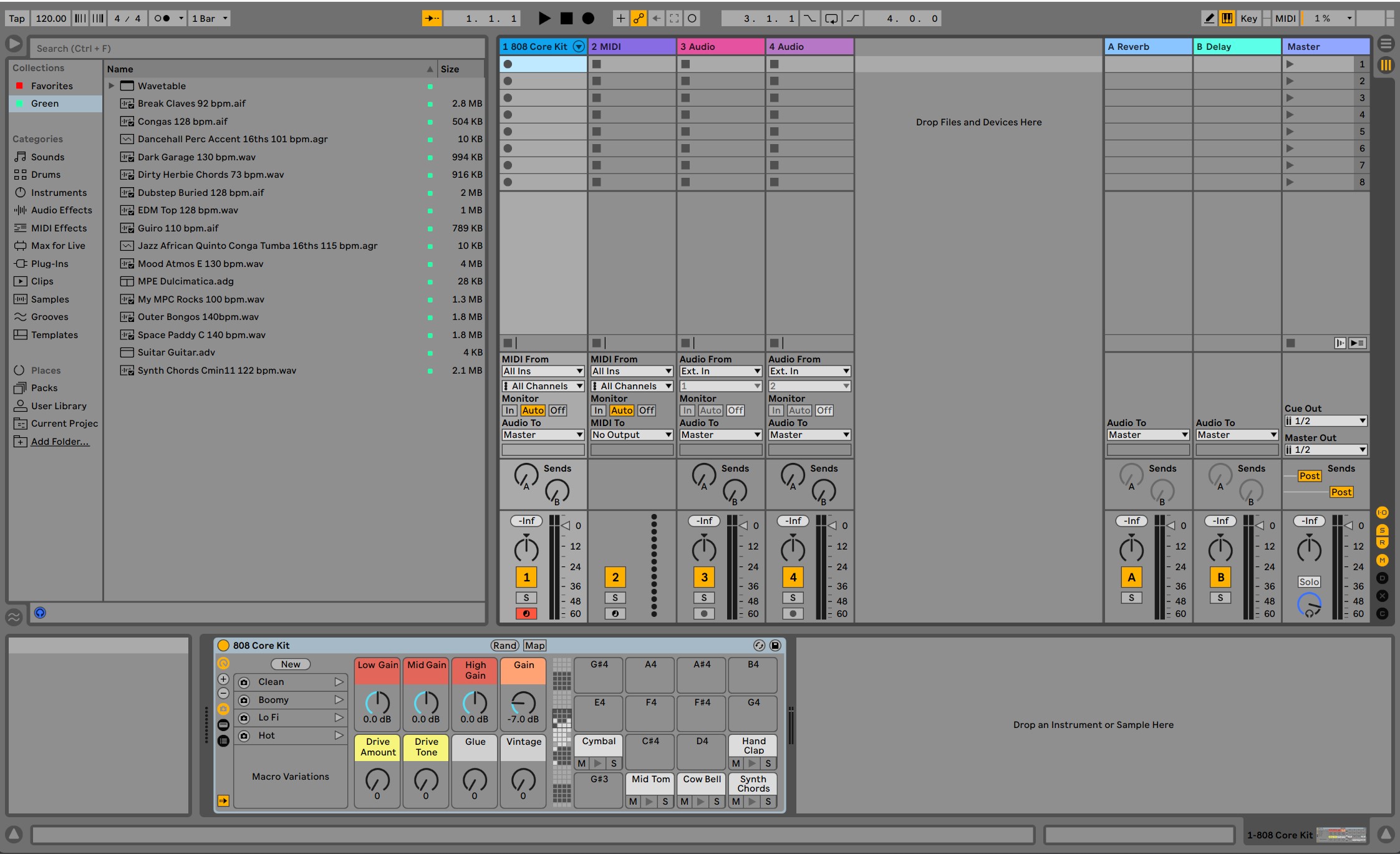Enable MIDI Arrangement Overdub plus icon
The image size is (1400, 854).
click(x=620, y=19)
